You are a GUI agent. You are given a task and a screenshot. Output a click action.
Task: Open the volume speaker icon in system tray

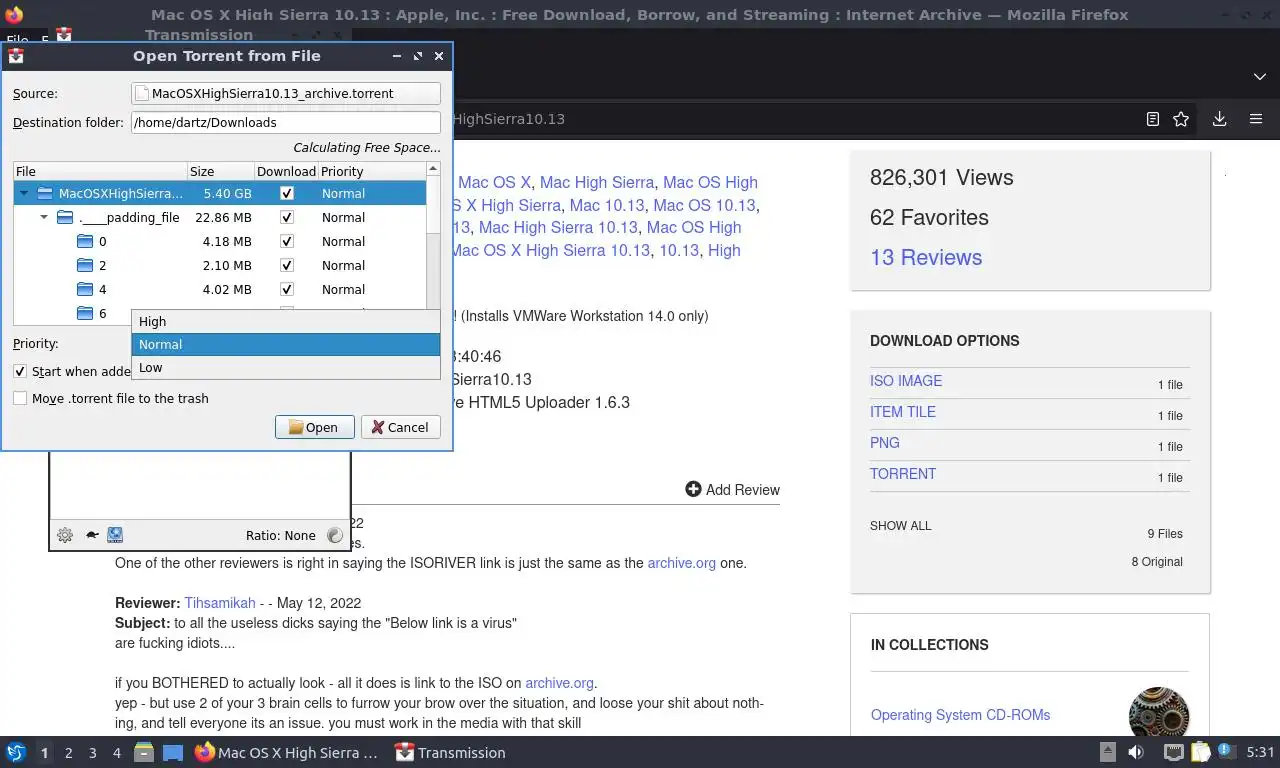click(x=1136, y=752)
